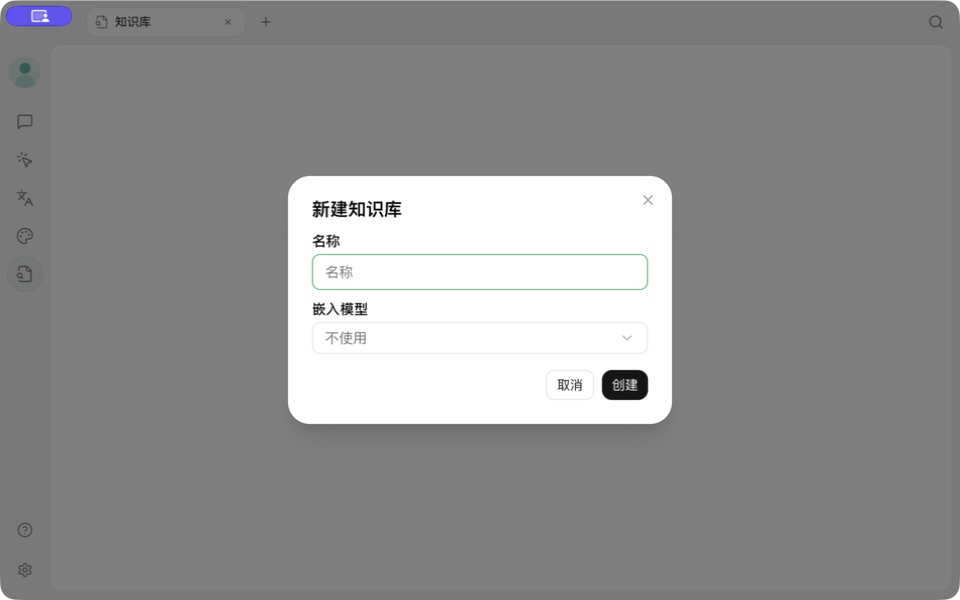Focus the 名称 input field

(480, 272)
